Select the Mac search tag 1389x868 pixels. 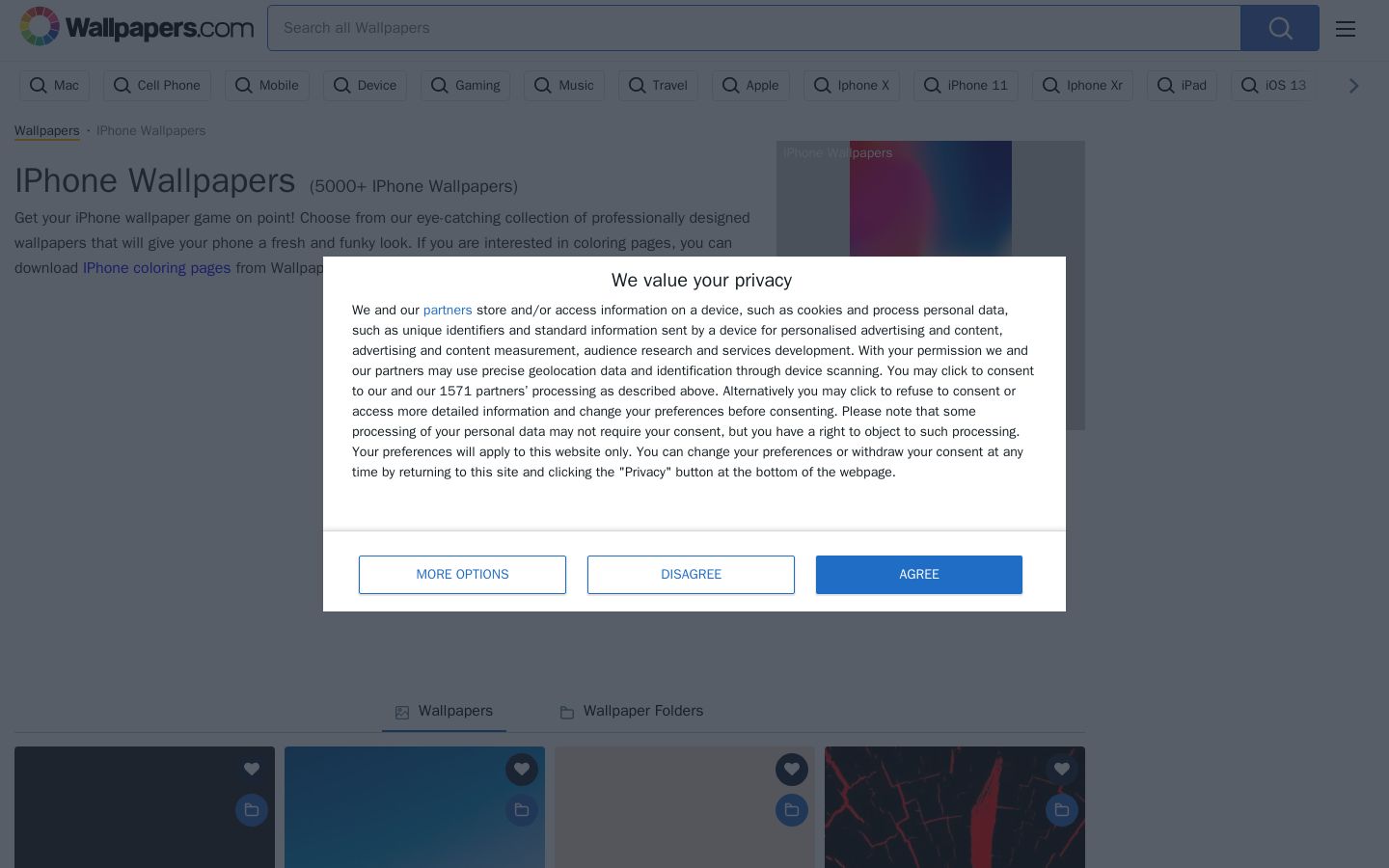coord(54,86)
